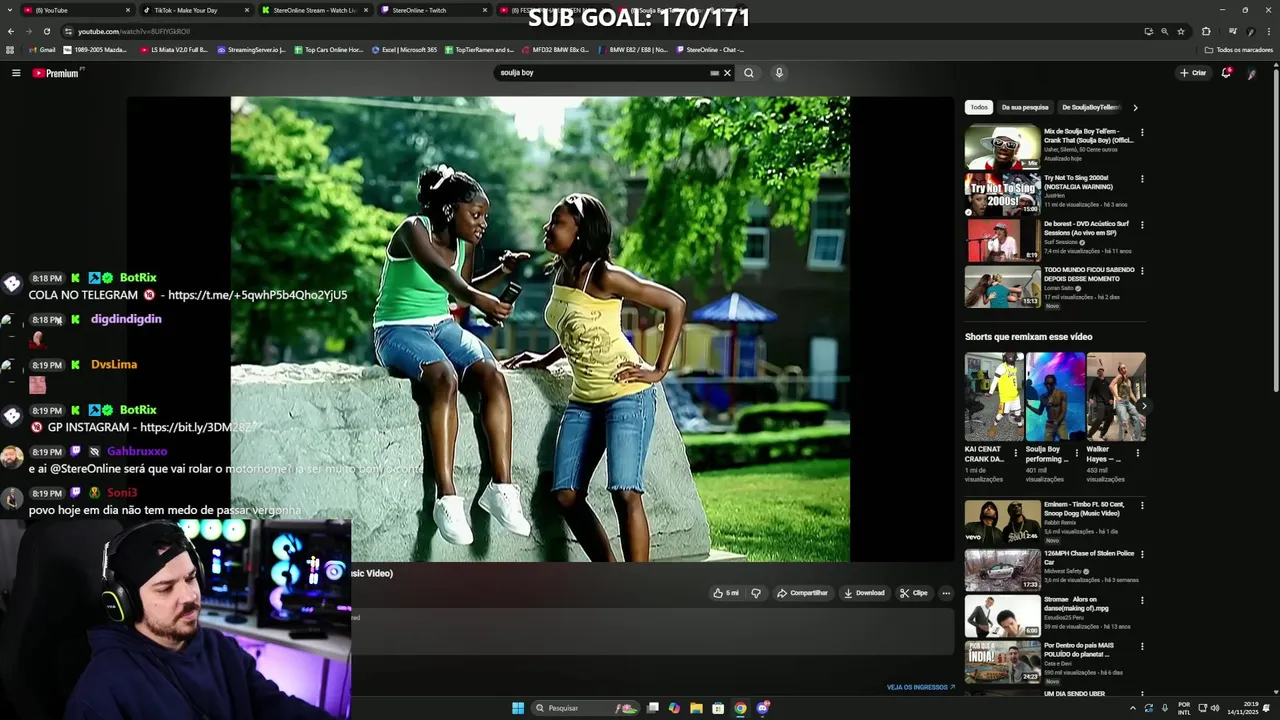Click the VEJA OS INGRESSOS link
The width and height of the screenshot is (1280, 720).
pos(920,687)
